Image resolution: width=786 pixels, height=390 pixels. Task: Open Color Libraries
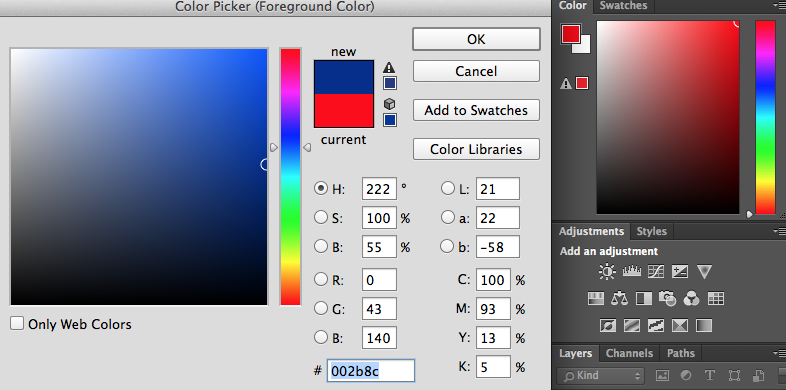click(x=476, y=149)
